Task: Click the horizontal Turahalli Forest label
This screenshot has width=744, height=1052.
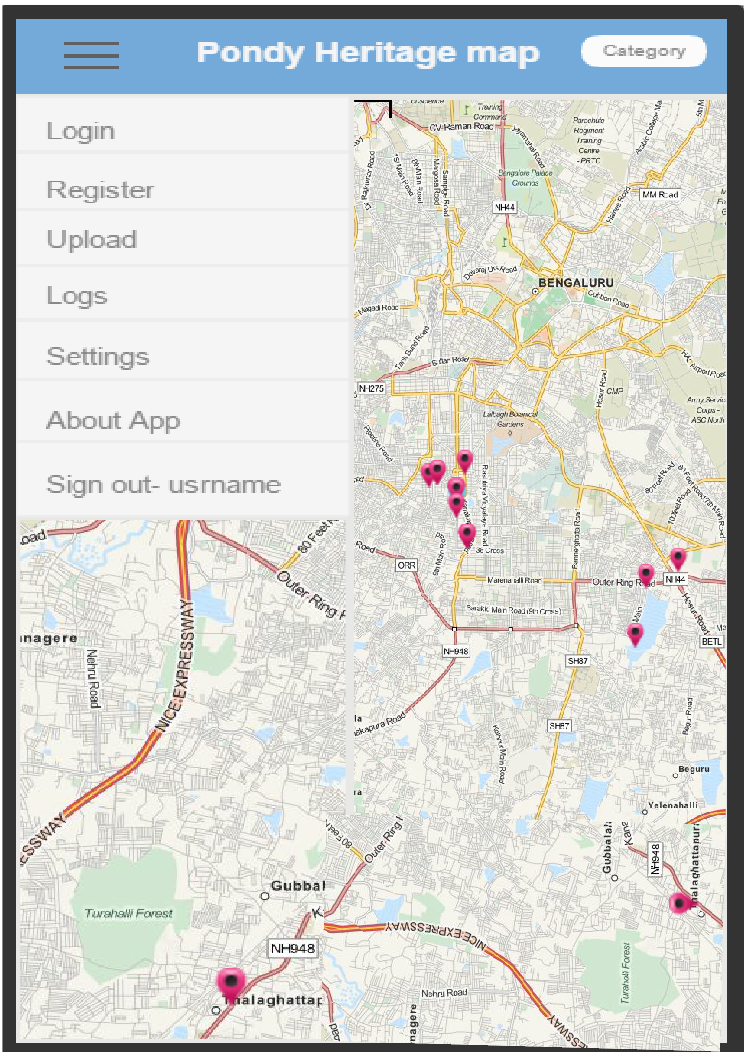Action: (x=129, y=913)
